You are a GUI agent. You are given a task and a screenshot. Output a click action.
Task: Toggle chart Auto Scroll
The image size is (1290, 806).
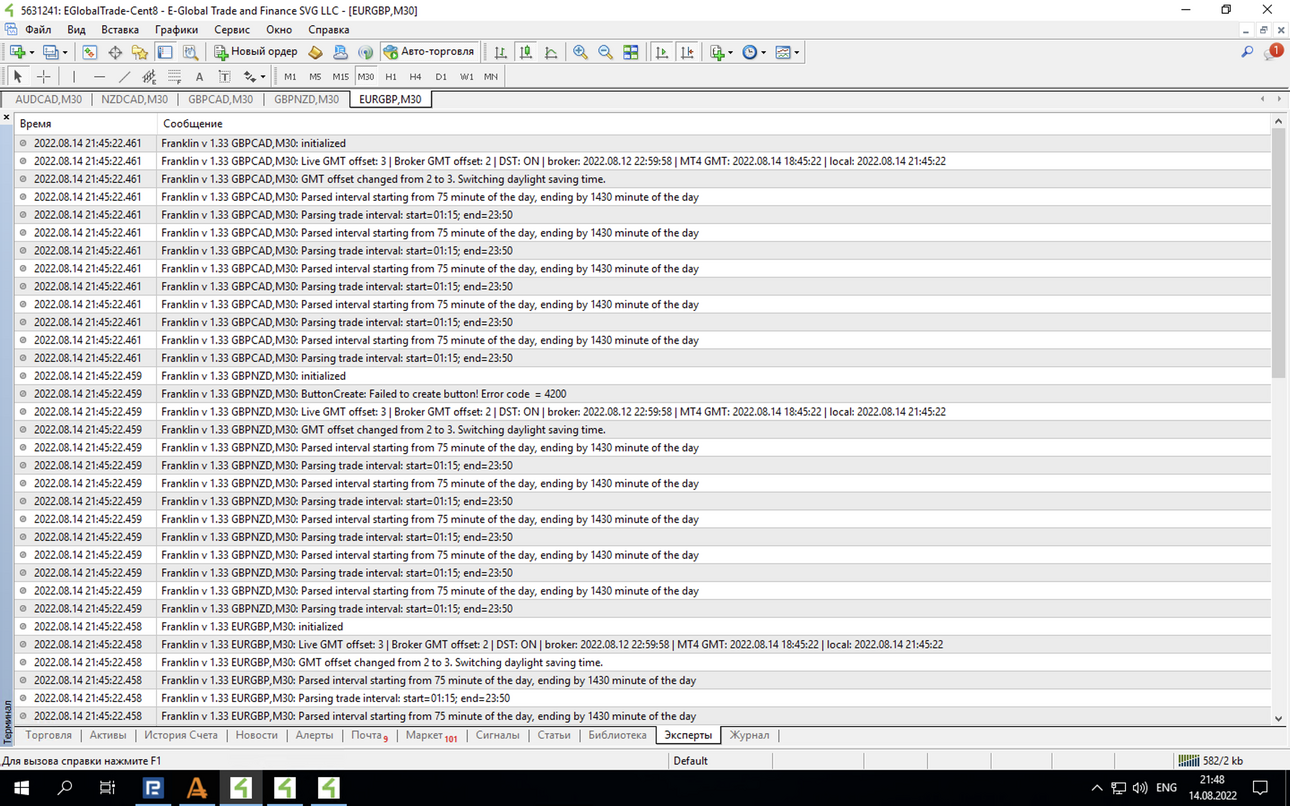[x=662, y=52]
